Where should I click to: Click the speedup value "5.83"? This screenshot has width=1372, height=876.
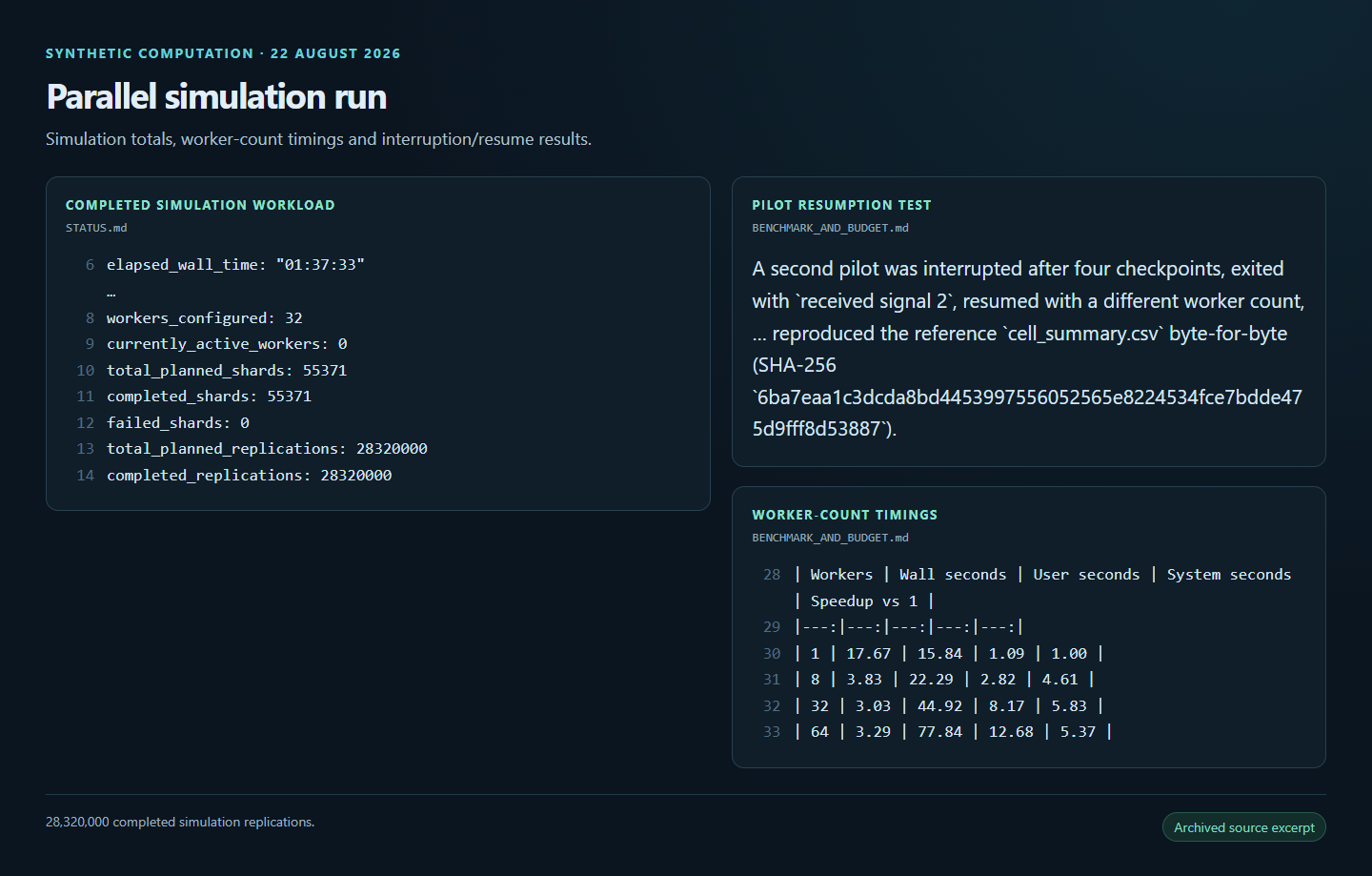click(1069, 706)
